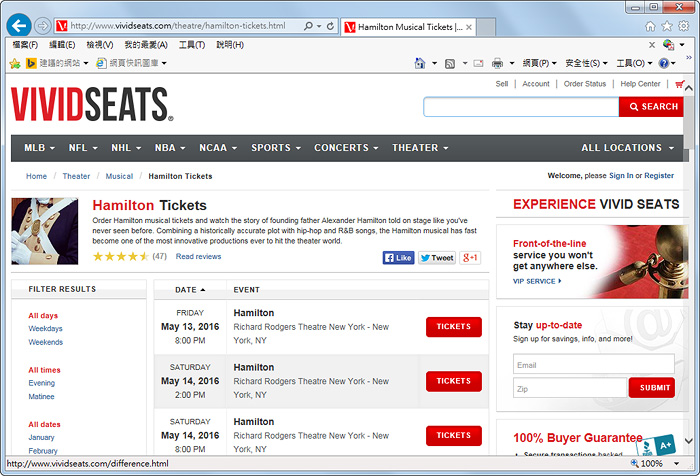Click the Help Center link
Image resolution: width=700 pixels, height=476 pixels.
(640, 84)
